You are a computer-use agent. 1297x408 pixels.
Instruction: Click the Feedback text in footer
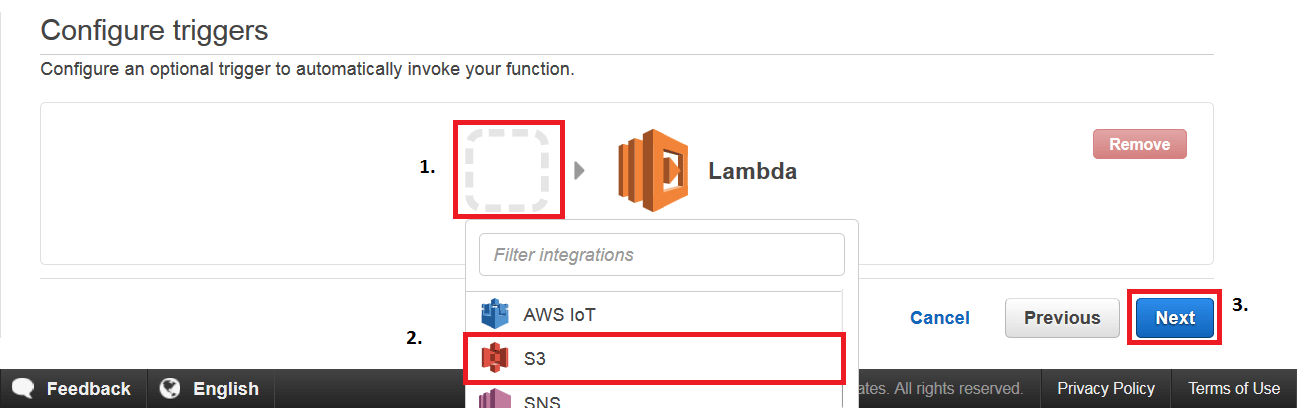click(x=88, y=389)
